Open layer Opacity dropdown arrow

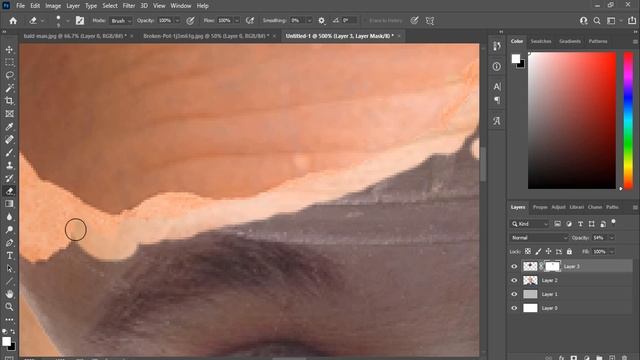pos(612,238)
